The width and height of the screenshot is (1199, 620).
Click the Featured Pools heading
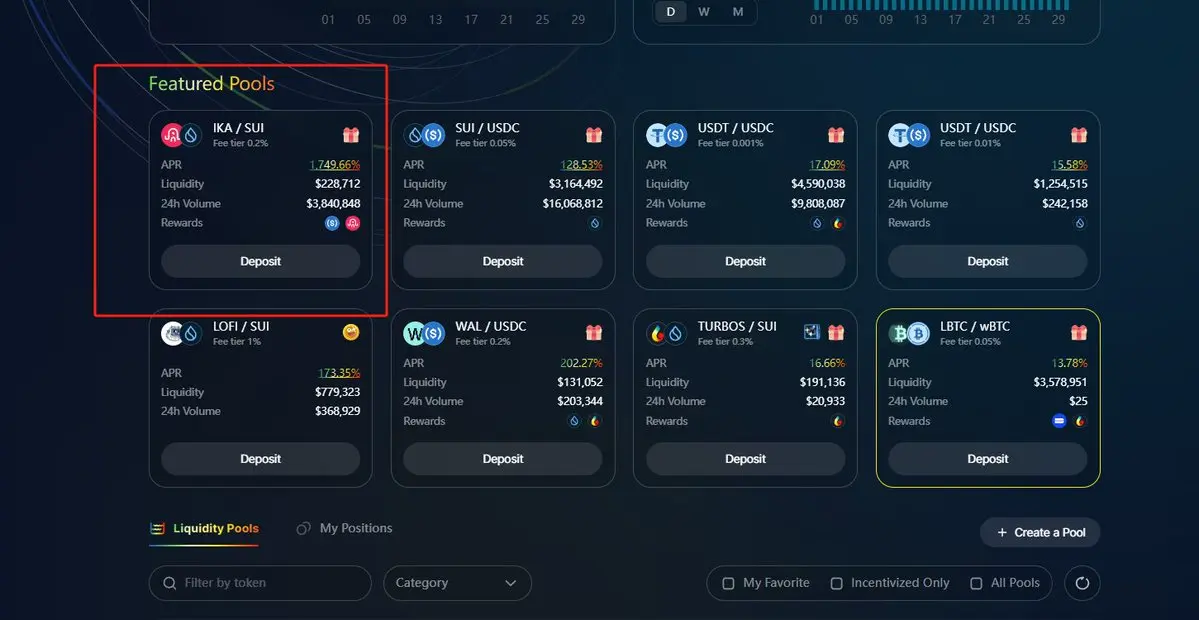[211, 83]
